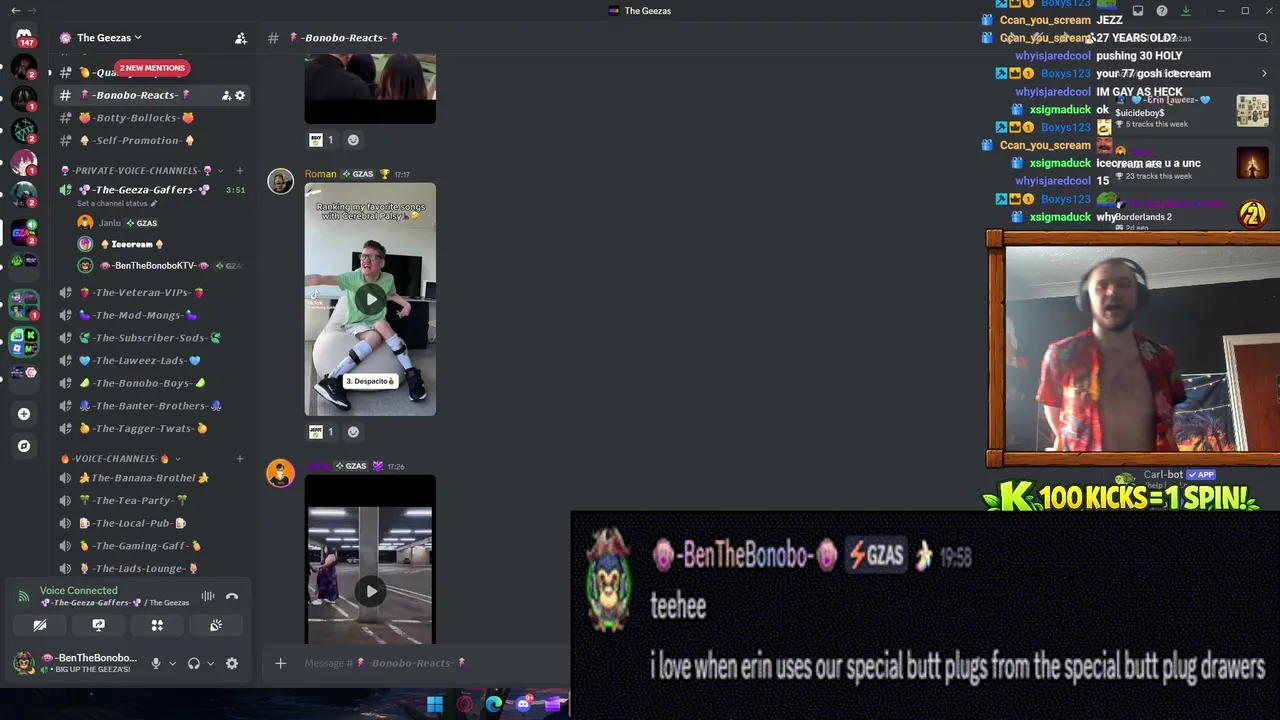The height and width of the screenshot is (720, 1280).
Task: Toggle the emoji reaction count on Roman's video
Action: pyautogui.click(x=322, y=432)
